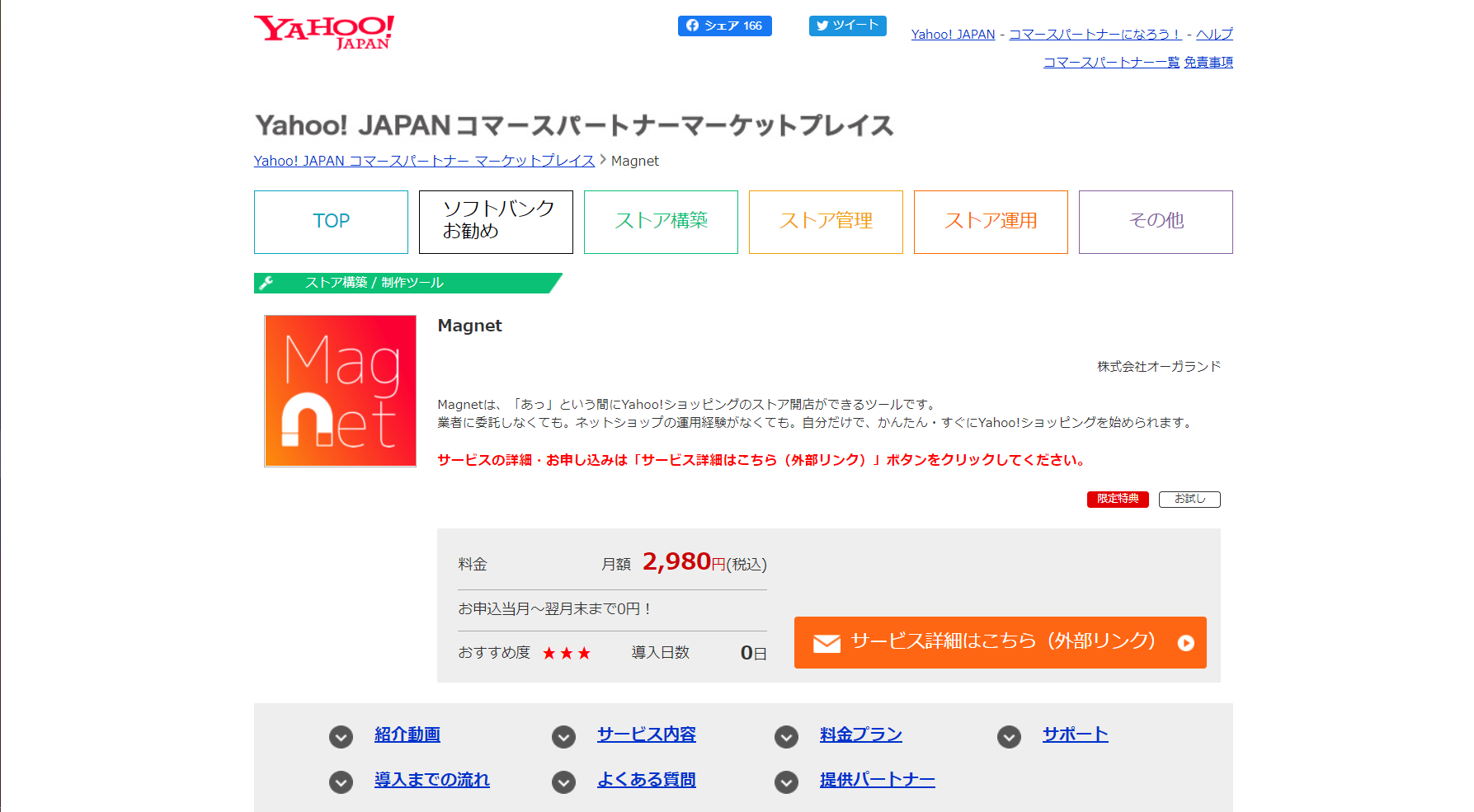Image resolution: width=1474 pixels, height=812 pixels.
Task: Click the Twitter tweet button
Action: click(847, 26)
